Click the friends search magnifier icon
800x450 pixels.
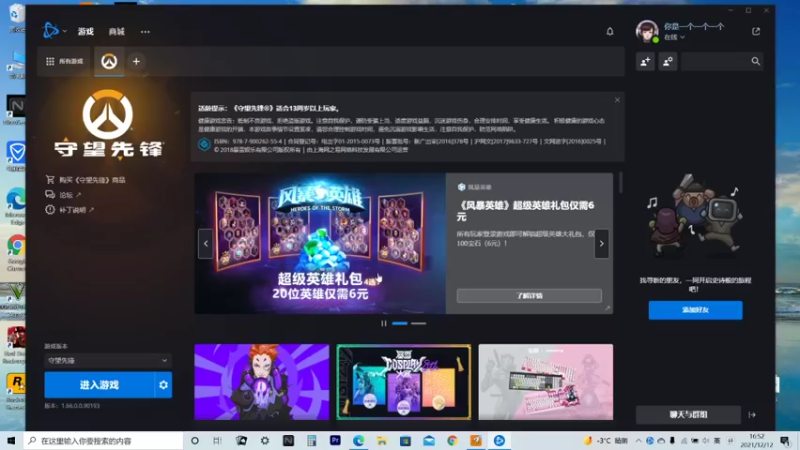pyautogui.click(x=756, y=61)
